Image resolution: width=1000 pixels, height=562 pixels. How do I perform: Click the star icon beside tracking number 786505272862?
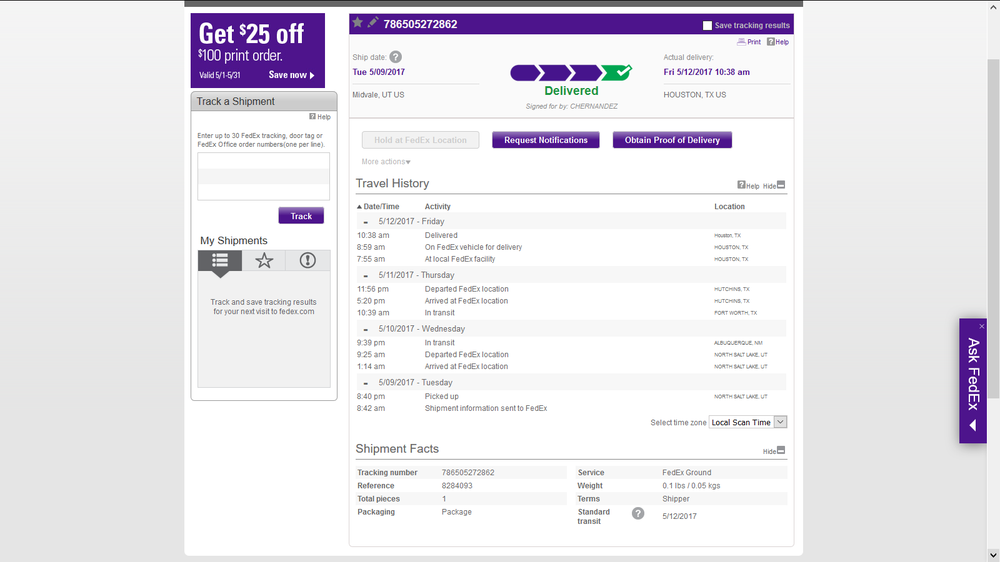coord(358,23)
